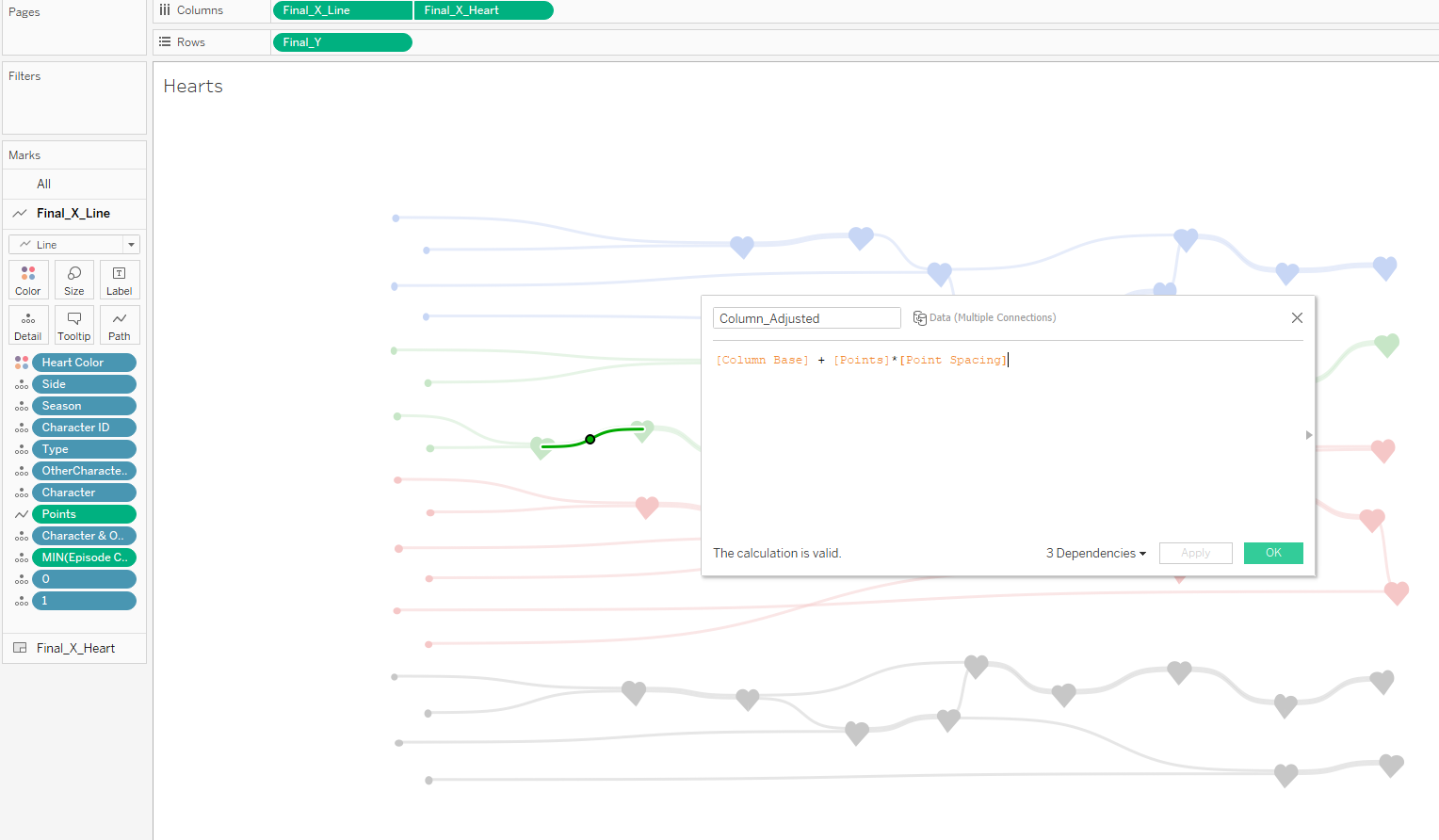Expand the function list arrow in calculation editor
The width and height of the screenshot is (1439, 840).
point(1308,435)
